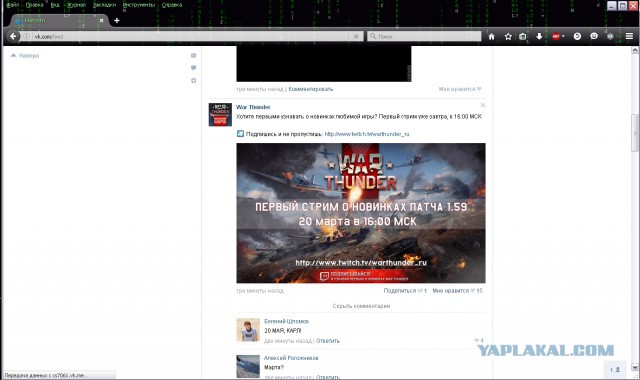This screenshot has height=380, width=640.
Task: Click the Наверх scroll-to-top link
Action: point(25,56)
